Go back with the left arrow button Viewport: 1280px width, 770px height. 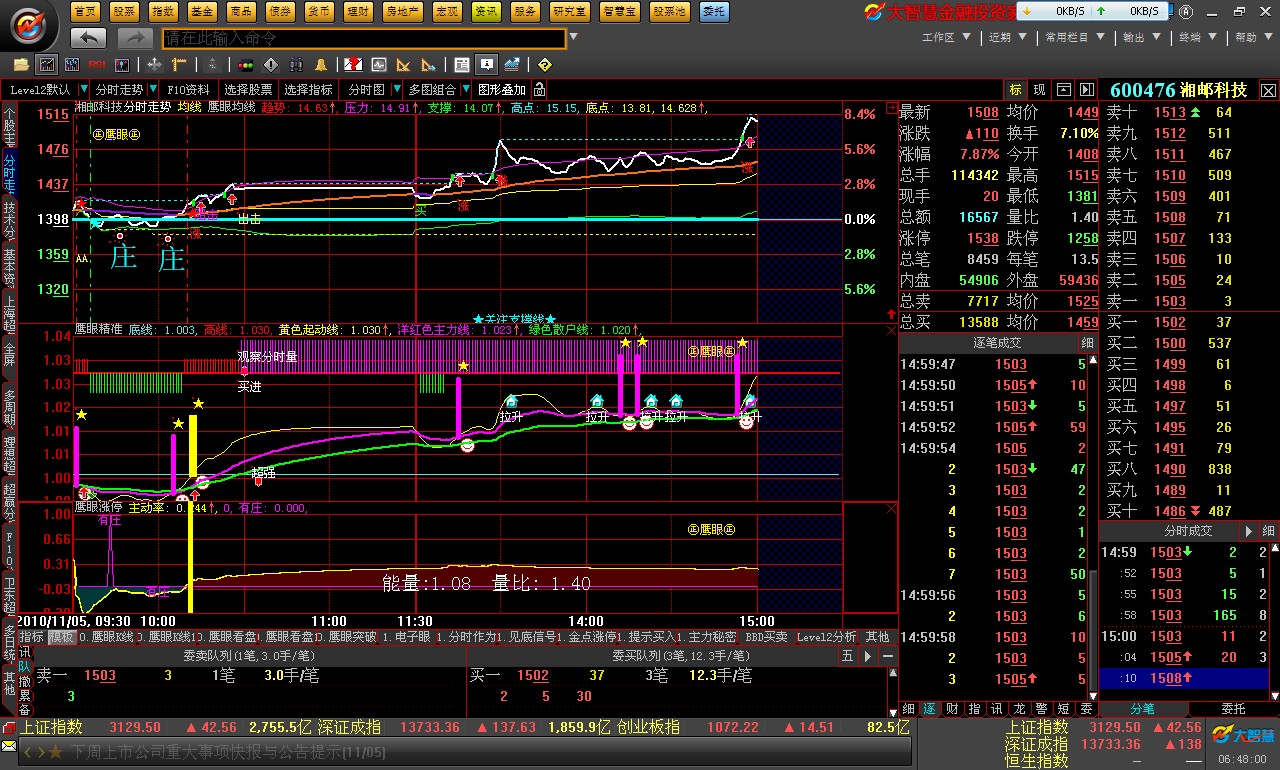(x=89, y=38)
